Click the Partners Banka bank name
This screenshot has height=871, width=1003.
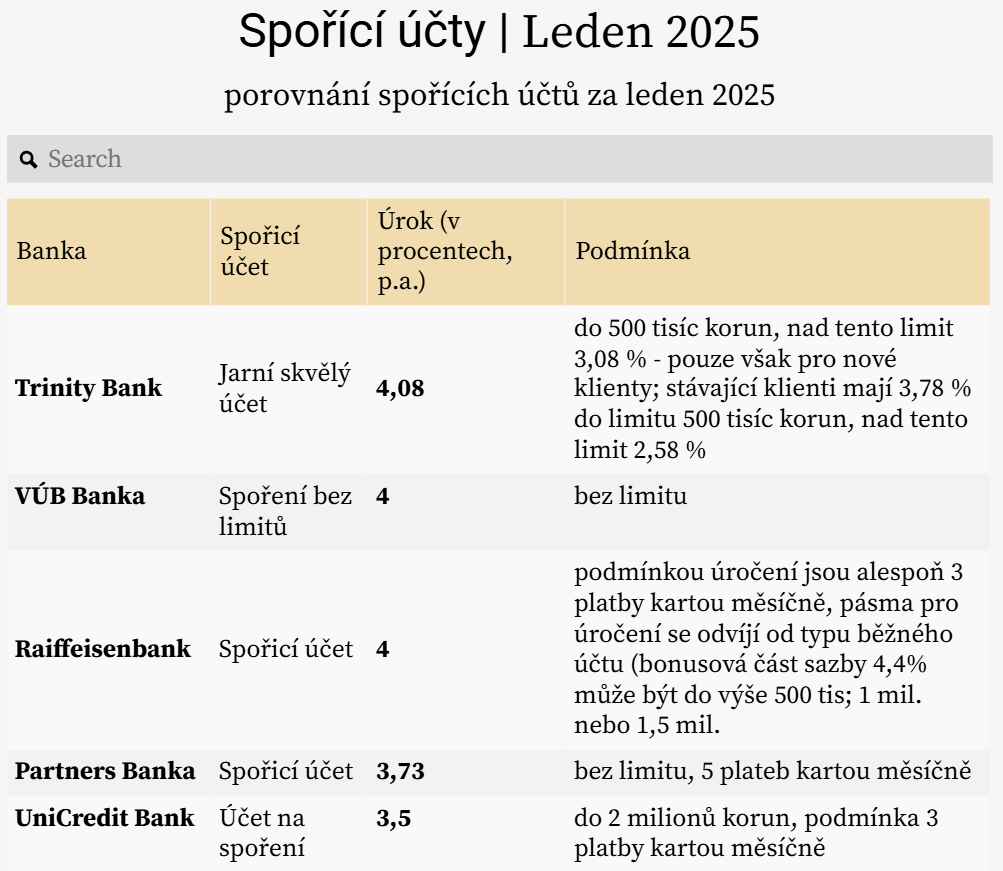pyautogui.click(x=105, y=772)
